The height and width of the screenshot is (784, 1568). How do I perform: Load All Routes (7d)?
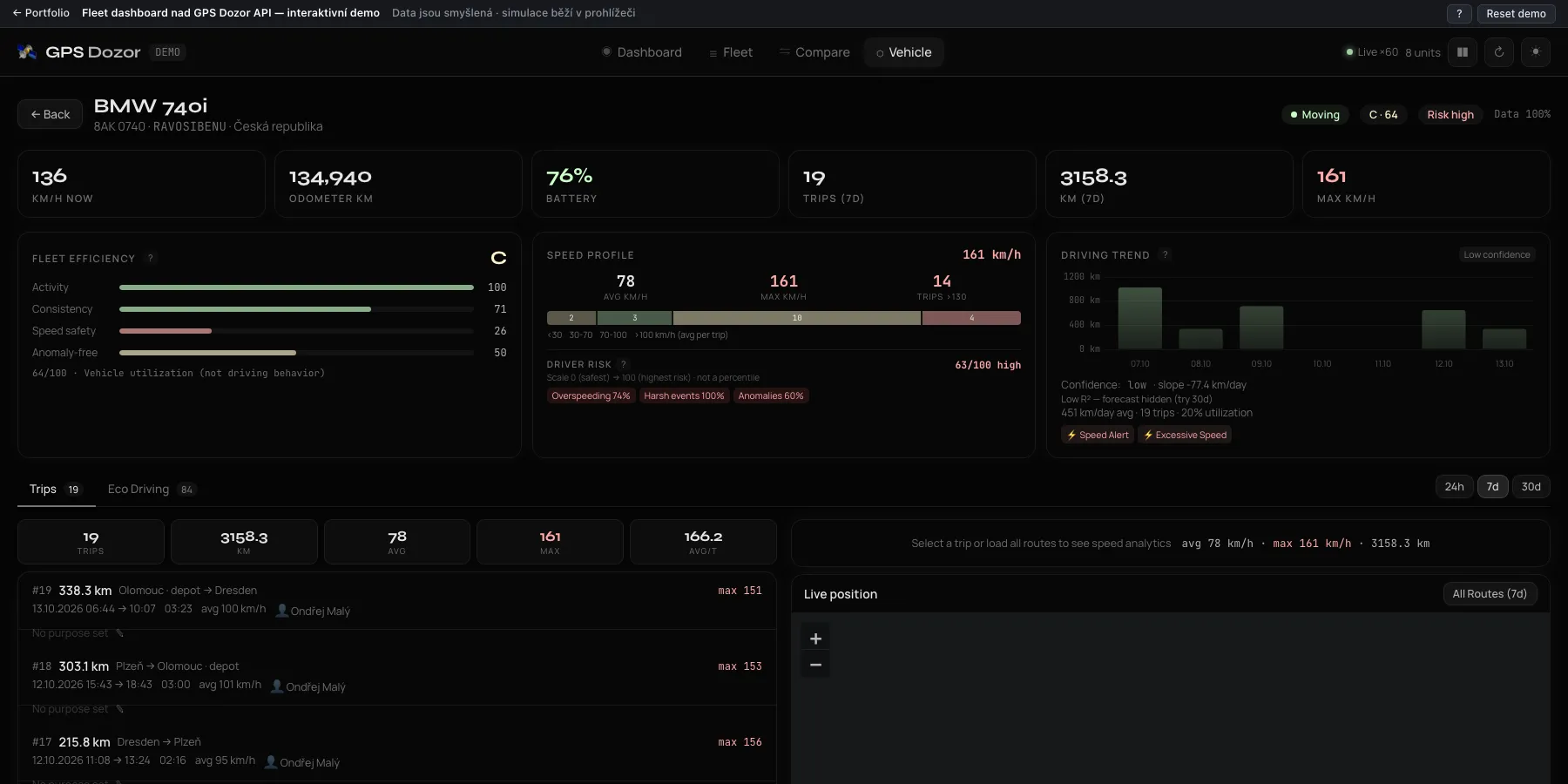(1490, 593)
